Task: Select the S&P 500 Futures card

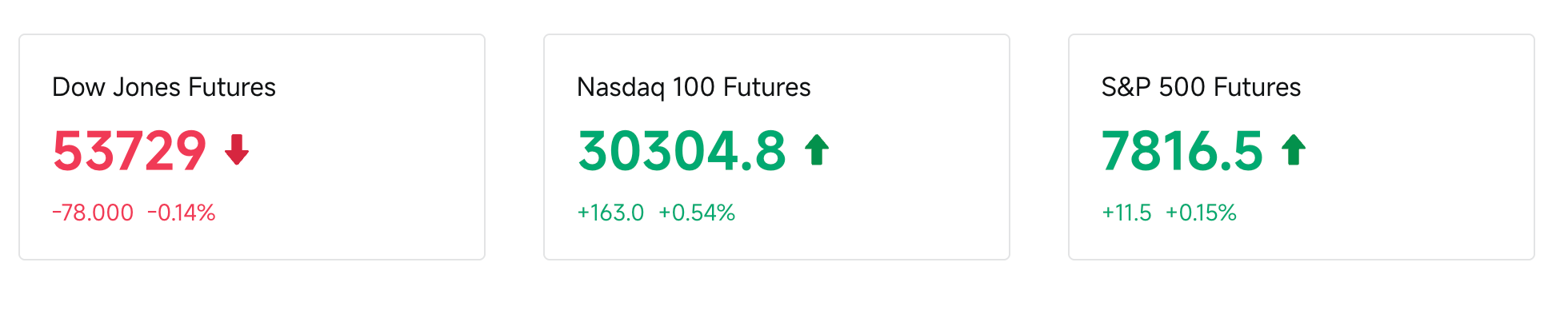Action: point(1302,147)
